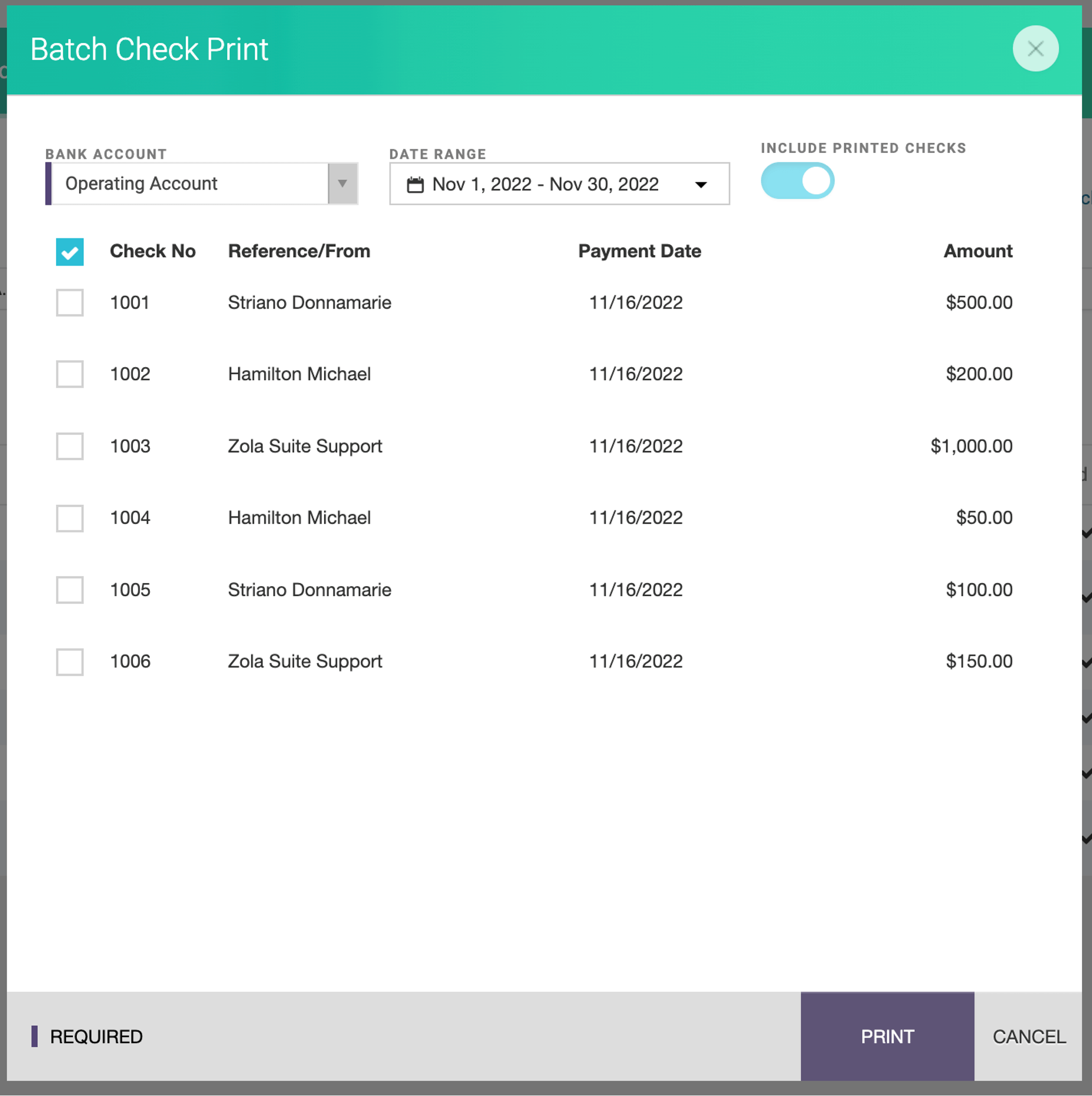Click check number 1006

(x=130, y=661)
